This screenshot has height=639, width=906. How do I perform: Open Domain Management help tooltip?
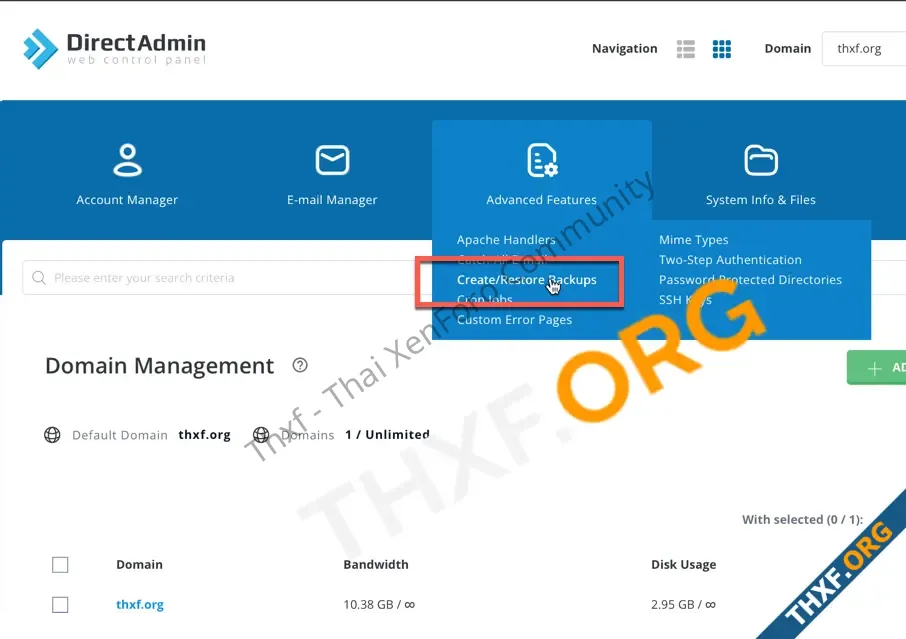coord(299,365)
